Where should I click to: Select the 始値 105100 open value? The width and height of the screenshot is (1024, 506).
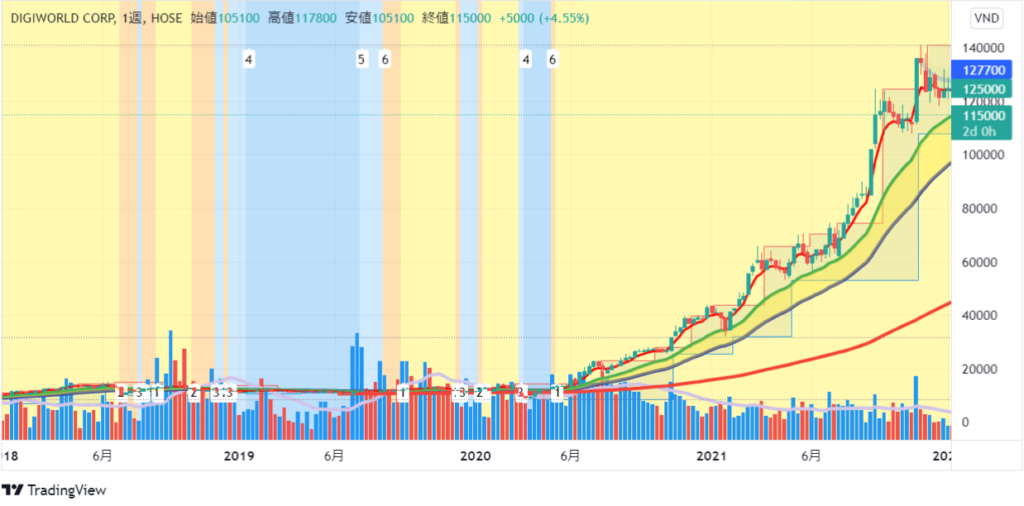pyautogui.click(x=225, y=18)
